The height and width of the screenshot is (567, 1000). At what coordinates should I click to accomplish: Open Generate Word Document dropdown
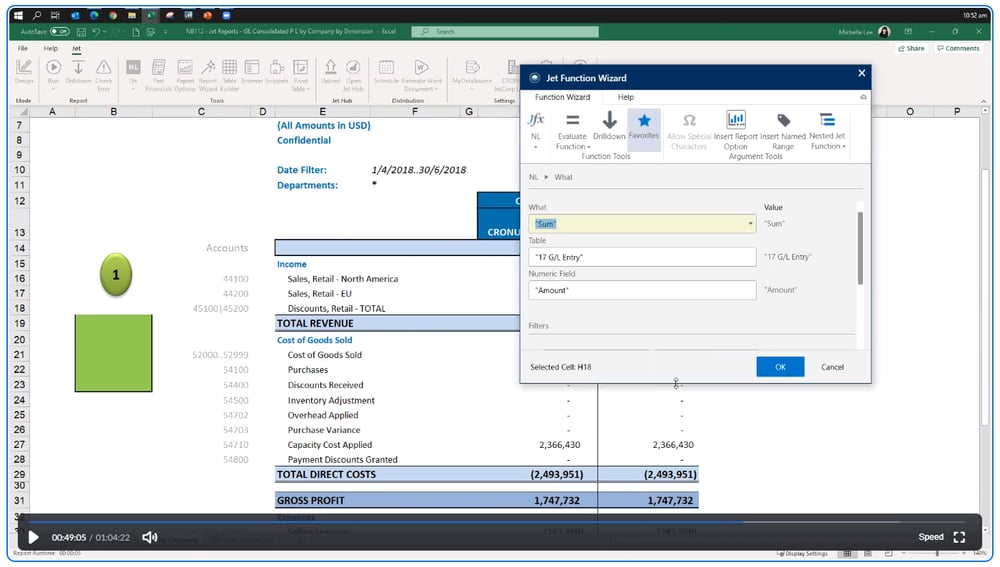[421, 75]
